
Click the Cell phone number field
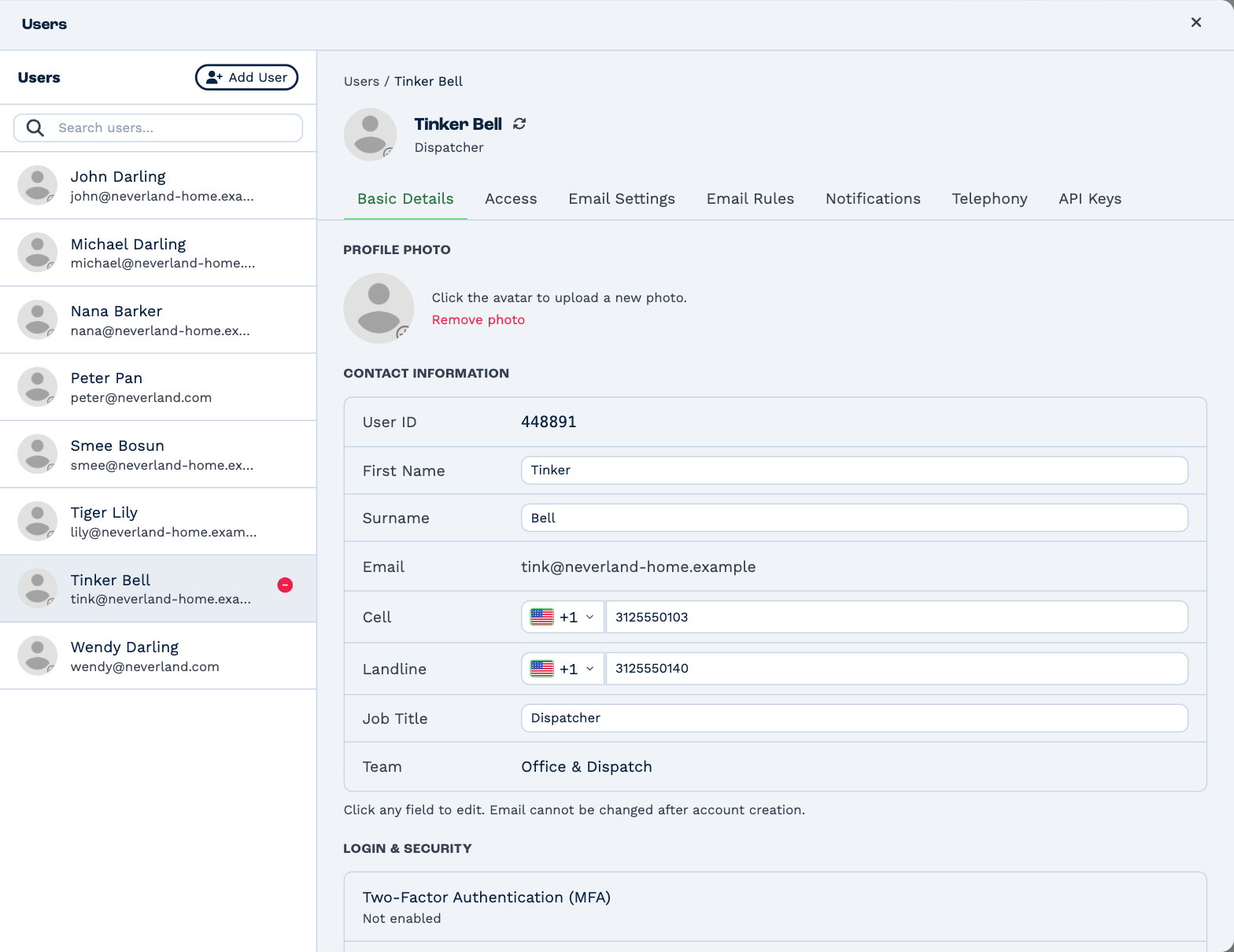(897, 617)
